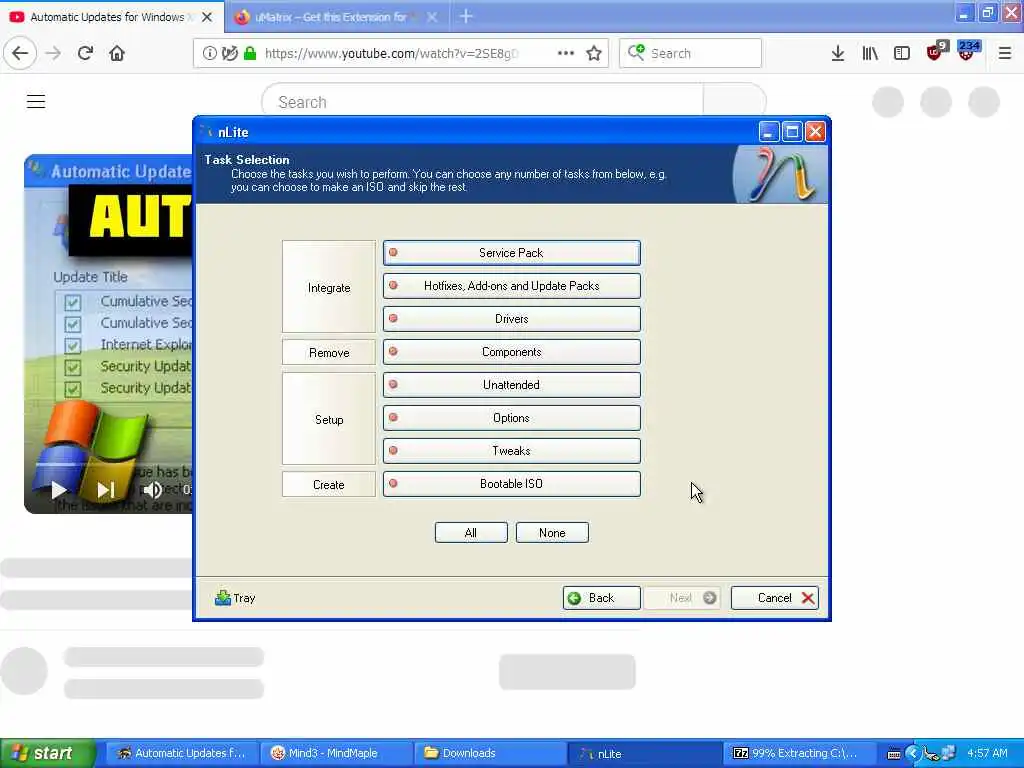
Task: Mute the video volume
Action: coord(152,489)
